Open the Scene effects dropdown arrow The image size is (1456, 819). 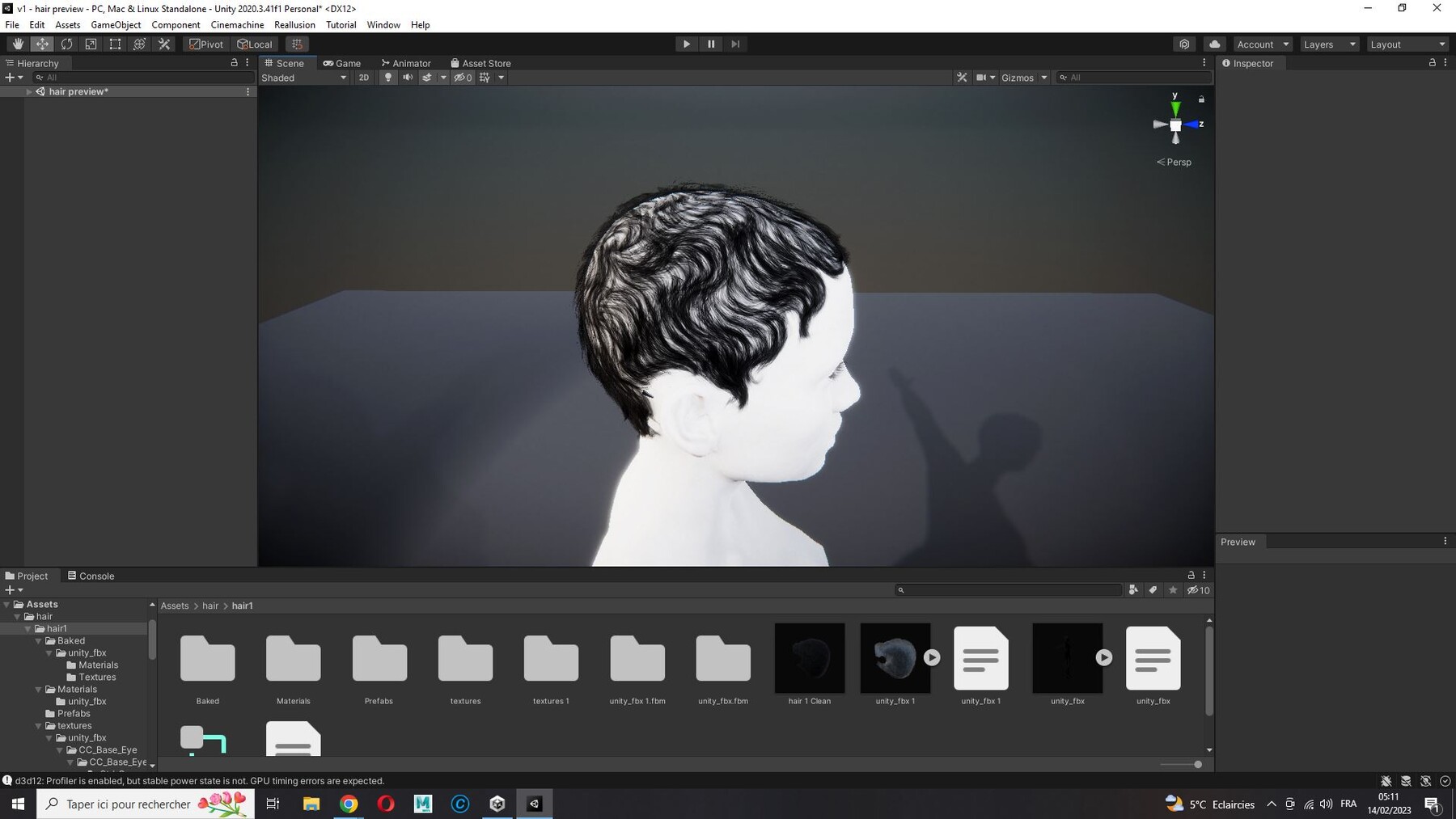point(443,78)
